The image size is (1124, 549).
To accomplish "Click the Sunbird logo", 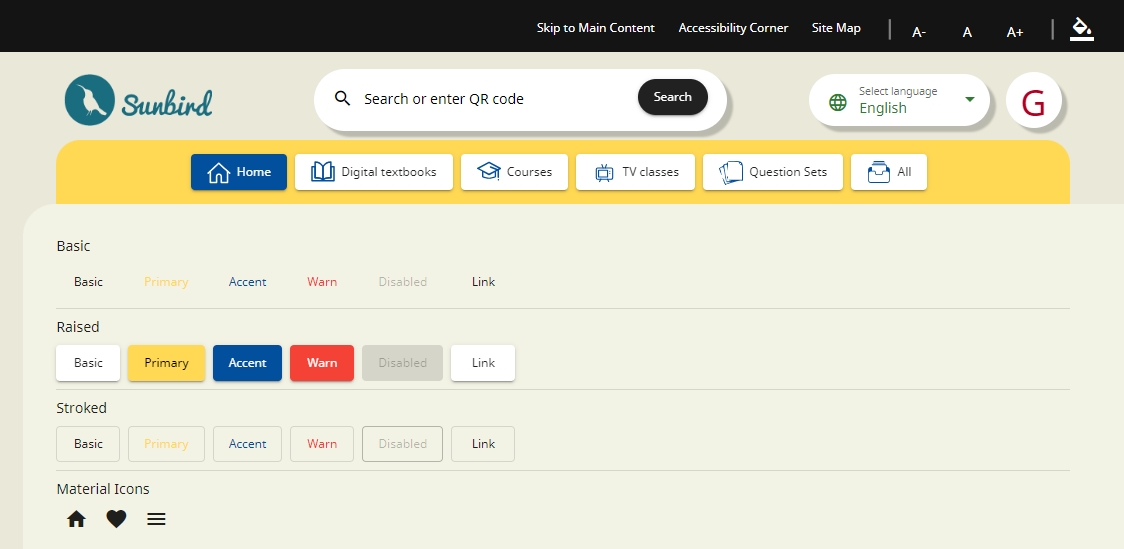I will pyautogui.click(x=138, y=101).
